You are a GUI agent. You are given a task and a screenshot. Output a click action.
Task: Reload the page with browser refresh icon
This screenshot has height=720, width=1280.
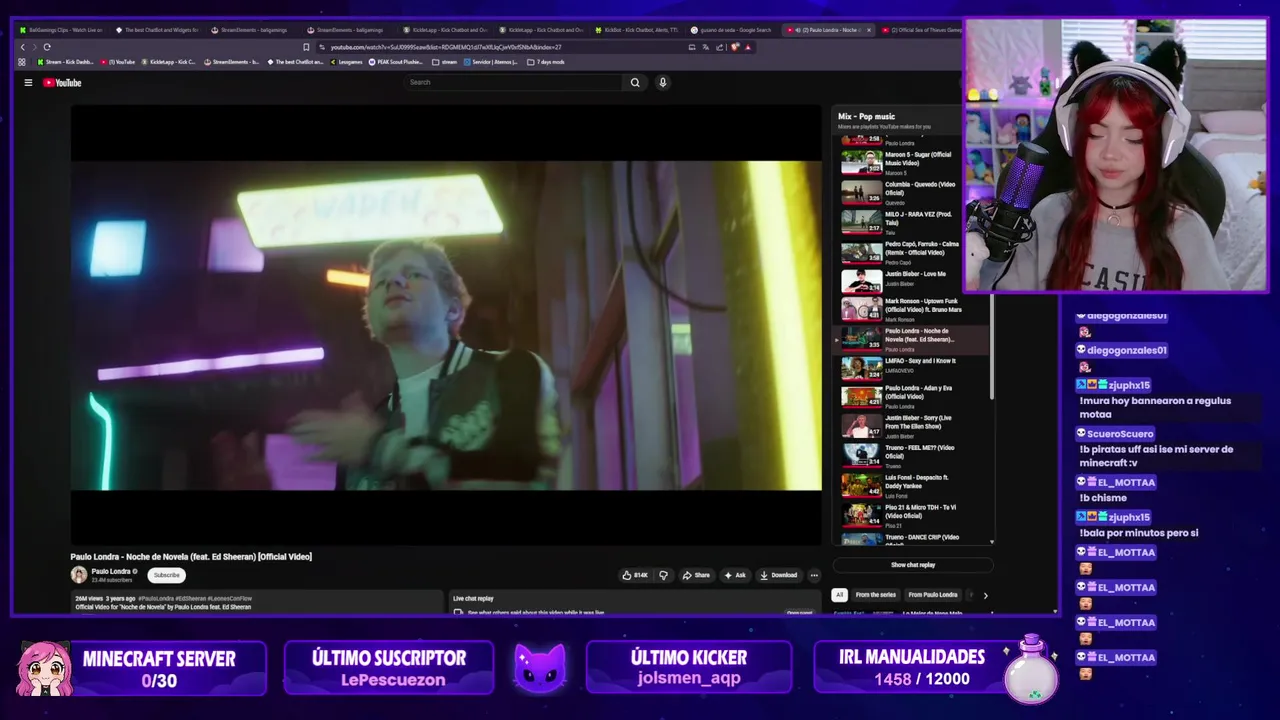(46, 47)
